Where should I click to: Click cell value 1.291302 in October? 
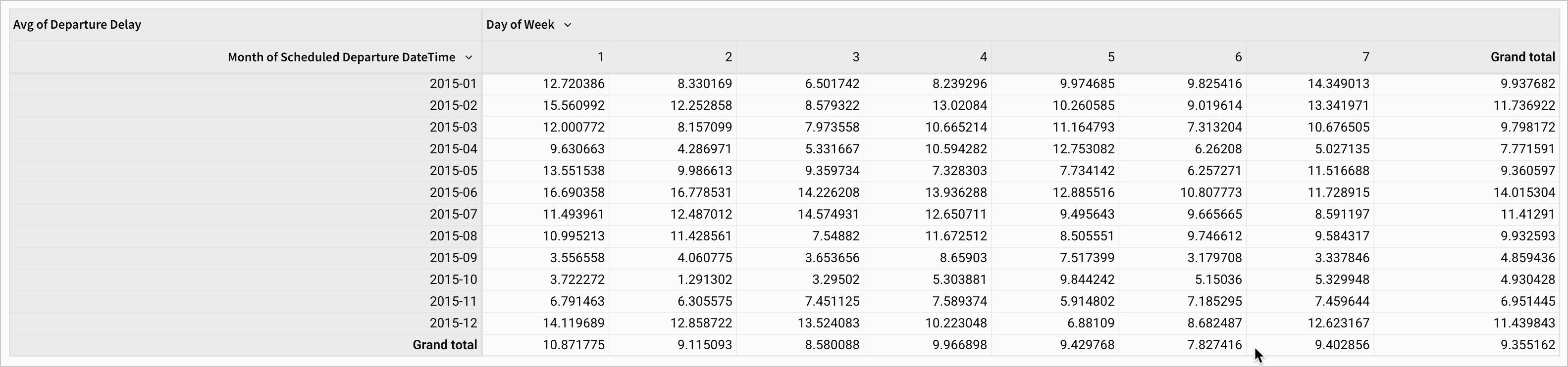point(704,279)
